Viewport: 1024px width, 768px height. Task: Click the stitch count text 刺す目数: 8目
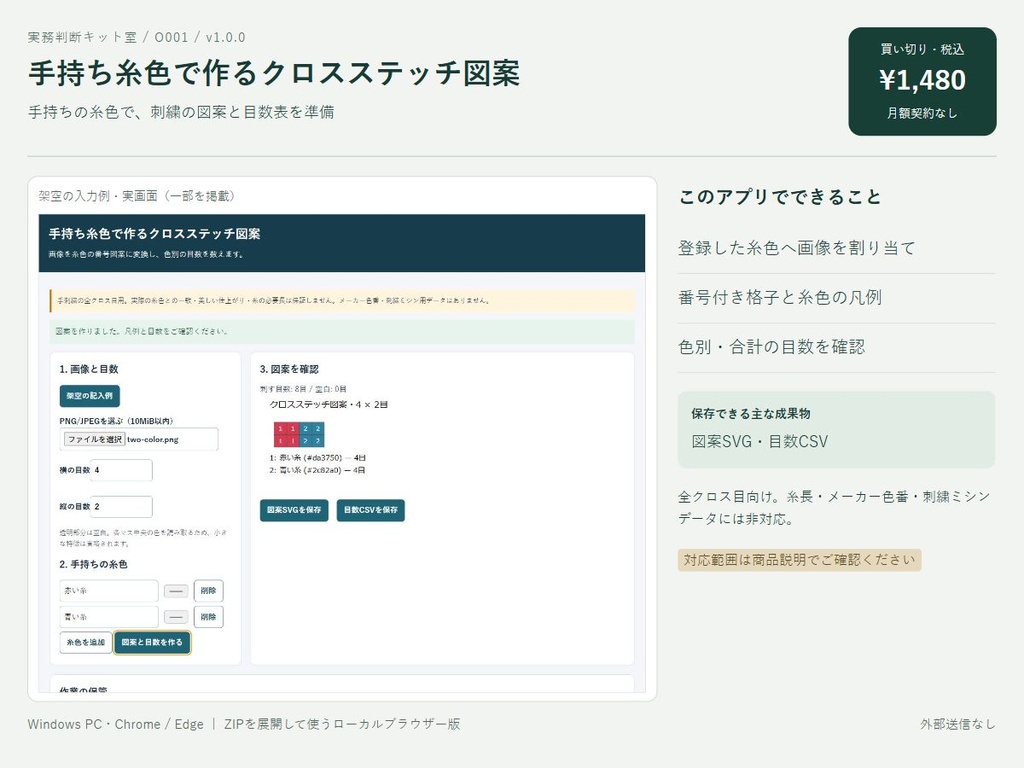coord(283,389)
